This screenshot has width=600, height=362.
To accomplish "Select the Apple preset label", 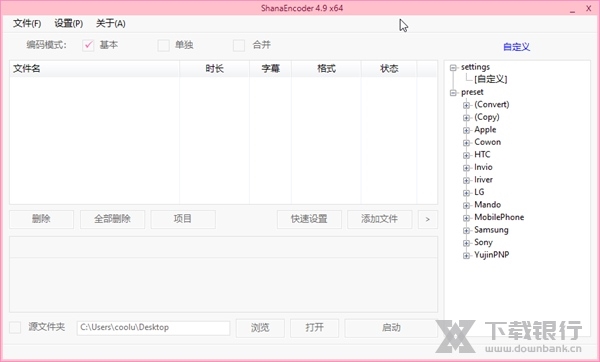I will click(485, 130).
